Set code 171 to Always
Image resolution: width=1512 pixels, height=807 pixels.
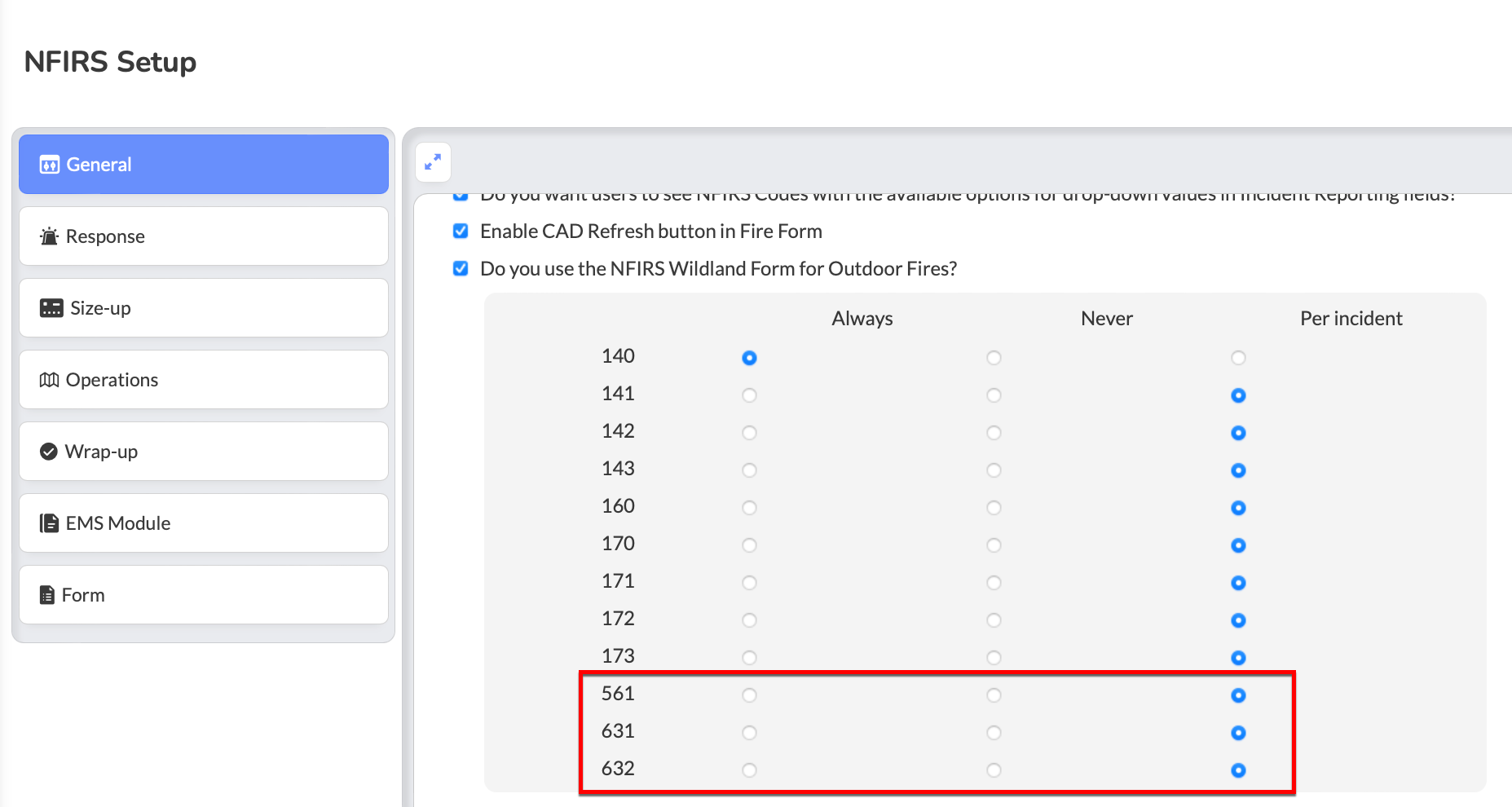click(749, 583)
